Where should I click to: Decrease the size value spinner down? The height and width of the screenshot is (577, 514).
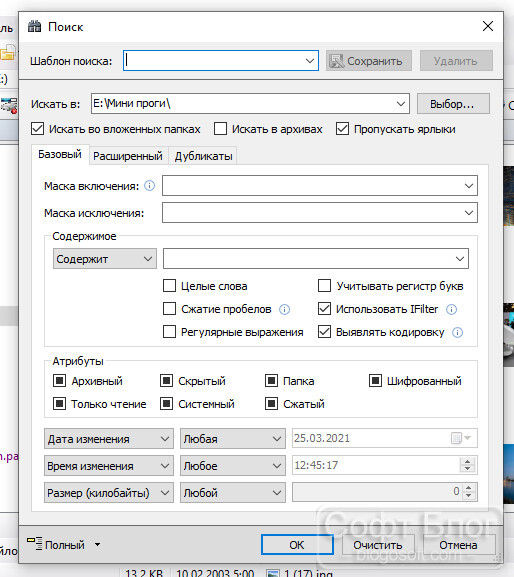tap(469, 496)
